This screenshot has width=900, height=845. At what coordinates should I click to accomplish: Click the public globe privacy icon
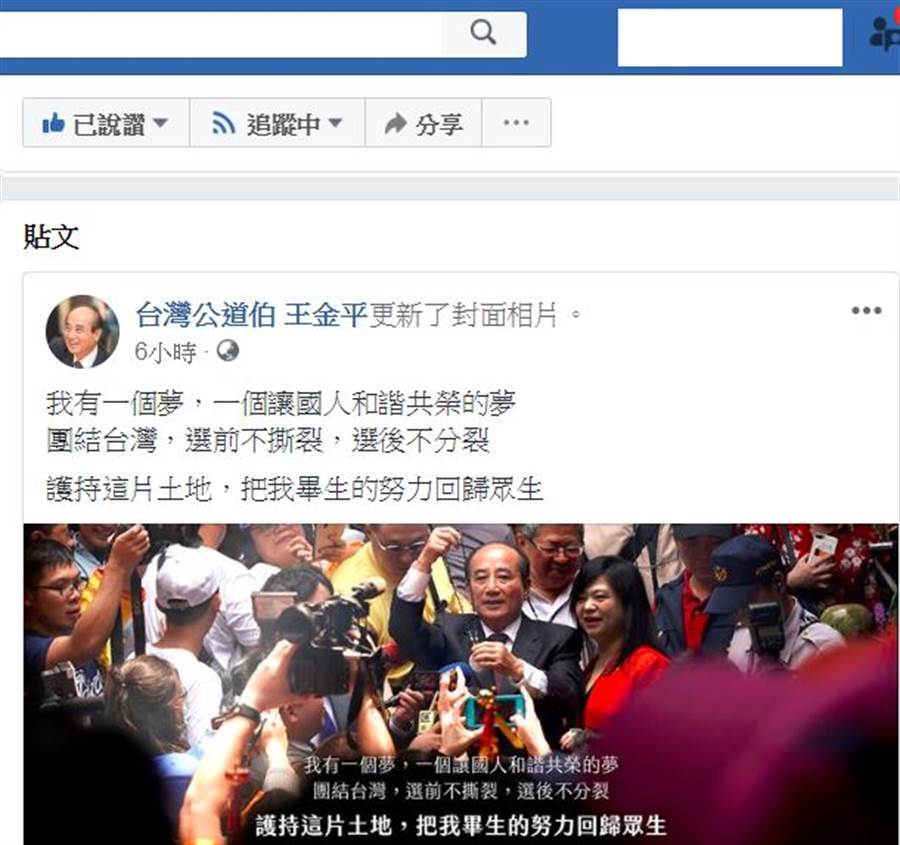click(x=228, y=351)
